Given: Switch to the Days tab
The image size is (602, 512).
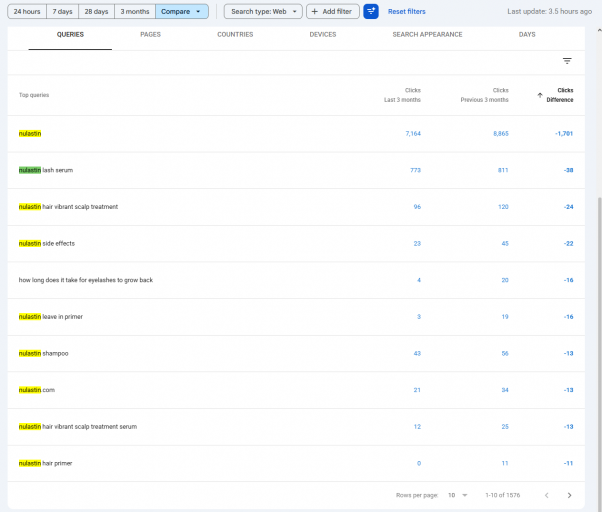Looking at the screenshot, I should point(527,35).
